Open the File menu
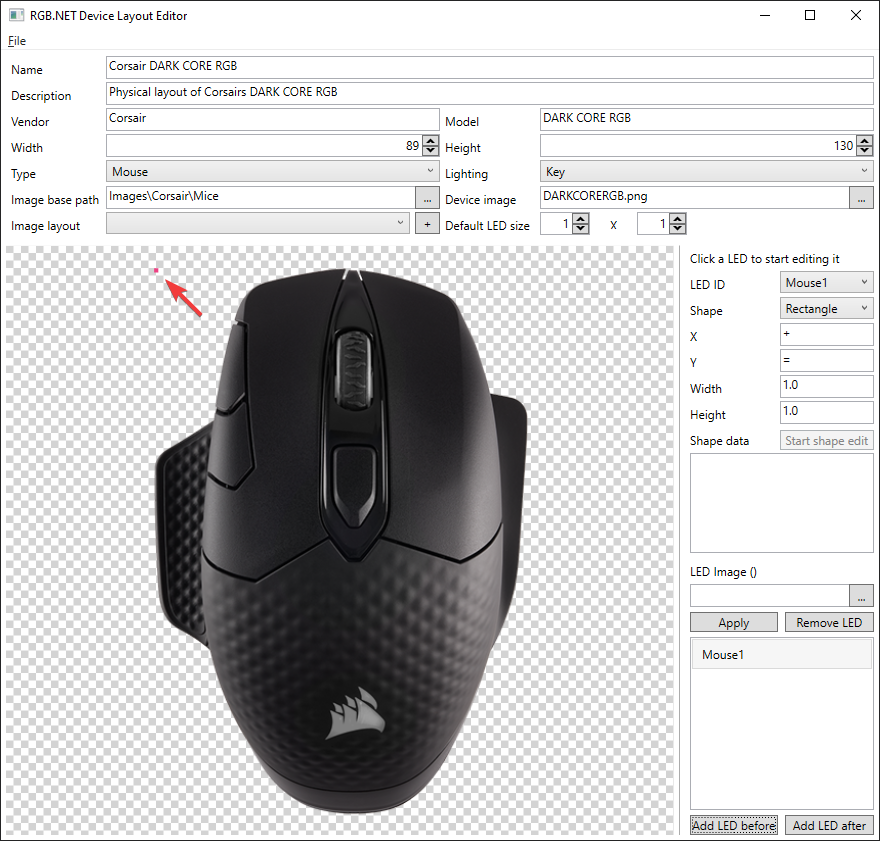The image size is (880, 841). pos(16,40)
